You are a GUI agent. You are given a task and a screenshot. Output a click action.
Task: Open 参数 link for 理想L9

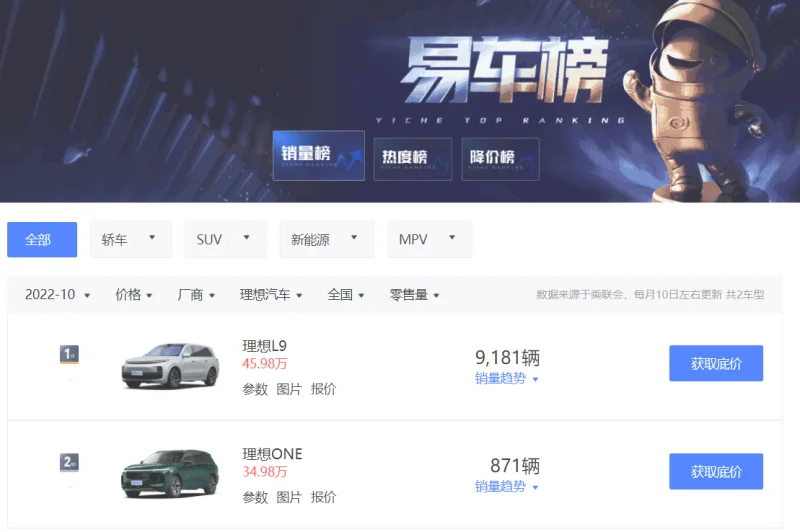point(255,389)
